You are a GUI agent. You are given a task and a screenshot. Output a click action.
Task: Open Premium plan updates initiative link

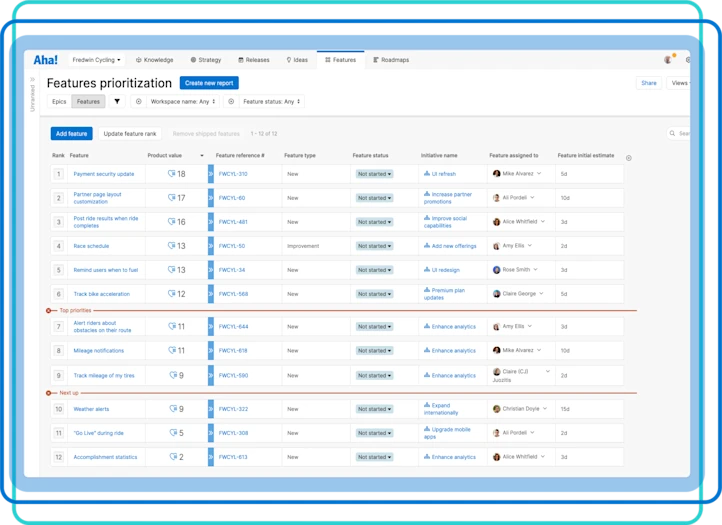[444, 294]
